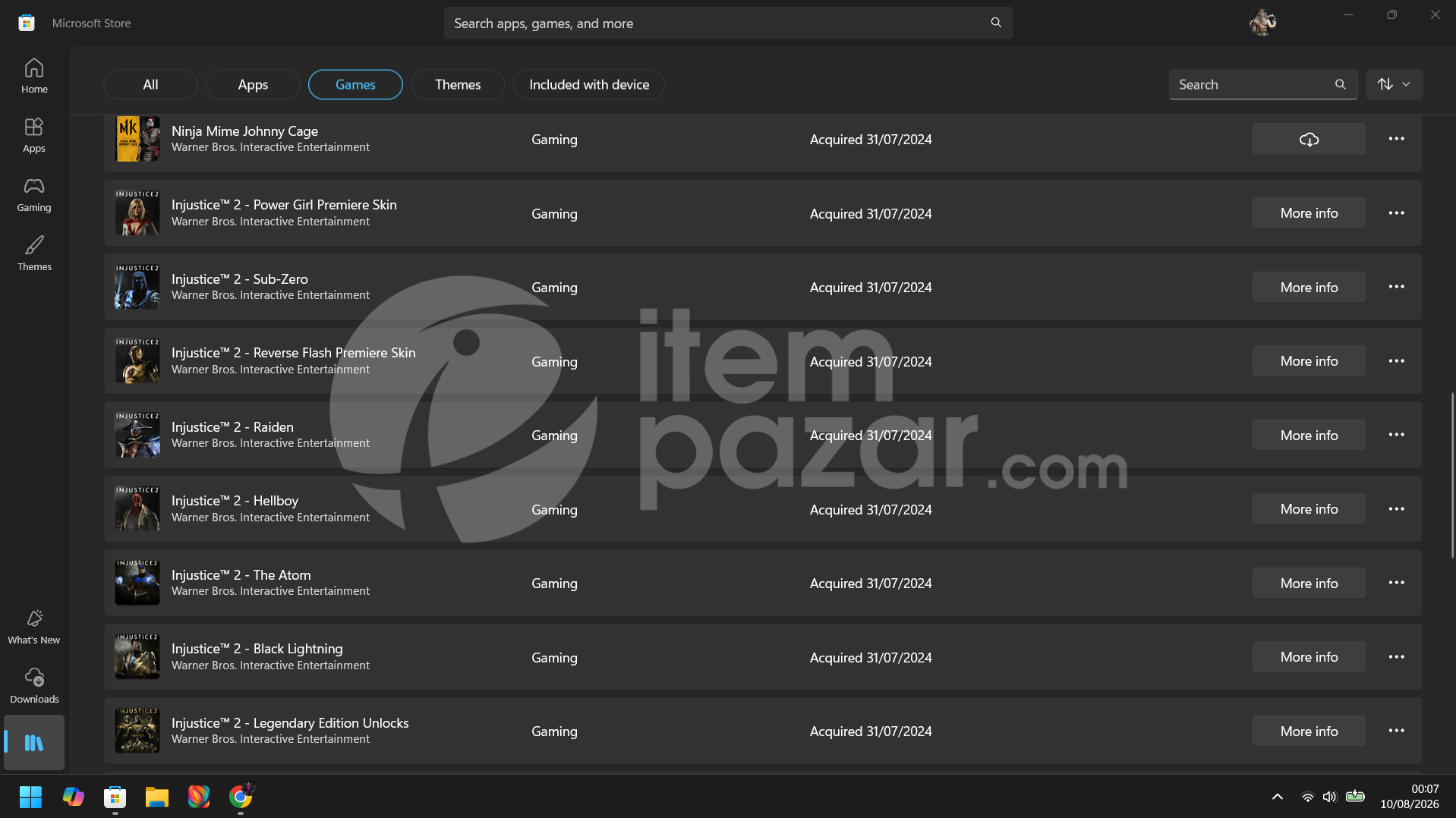Viewport: 1456px width, 818px height.
Task: Open more options for Injustice 2 Black Lightning
Action: tap(1396, 657)
